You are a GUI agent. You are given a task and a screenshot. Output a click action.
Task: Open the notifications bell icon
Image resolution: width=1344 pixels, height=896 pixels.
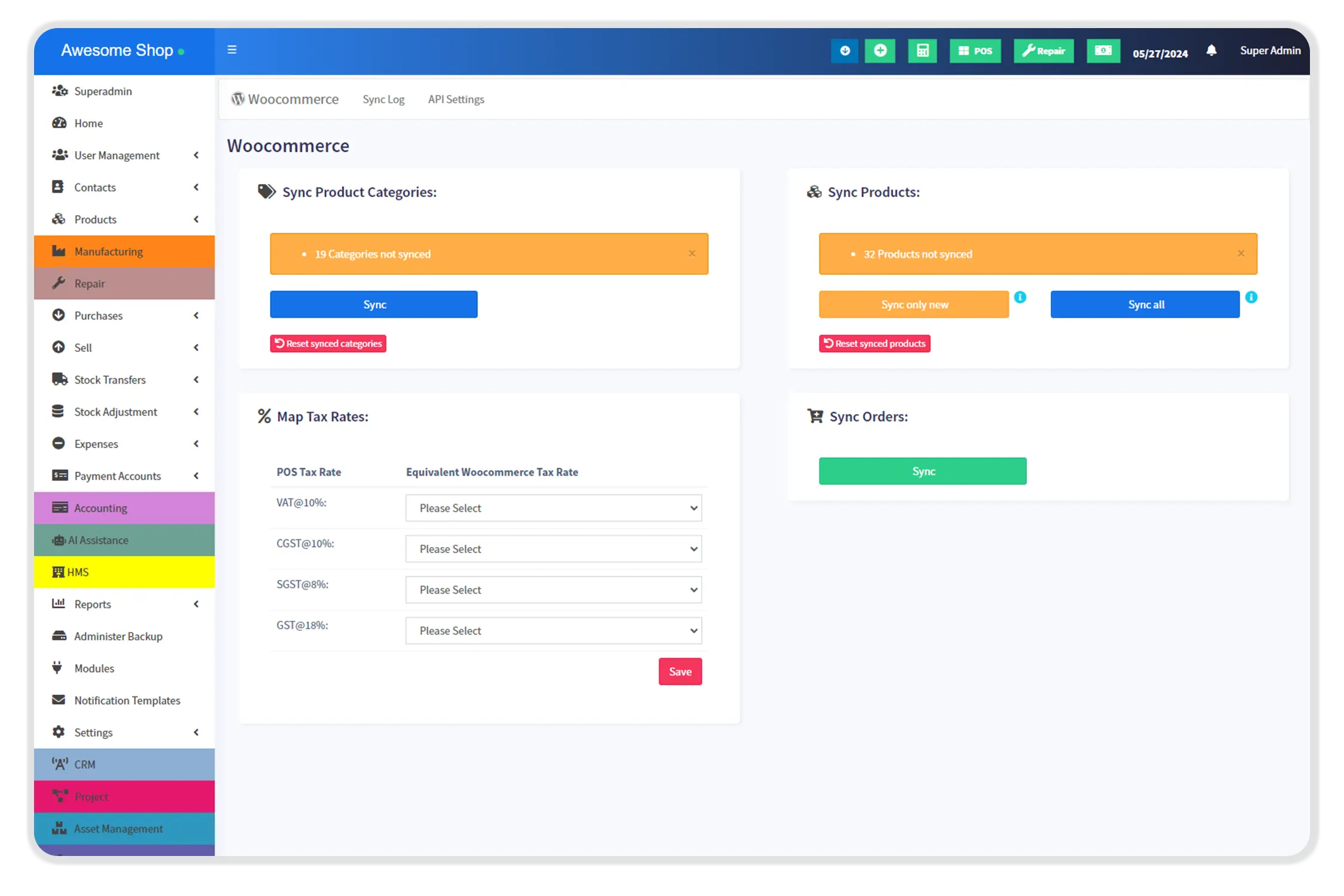(x=1211, y=51)
